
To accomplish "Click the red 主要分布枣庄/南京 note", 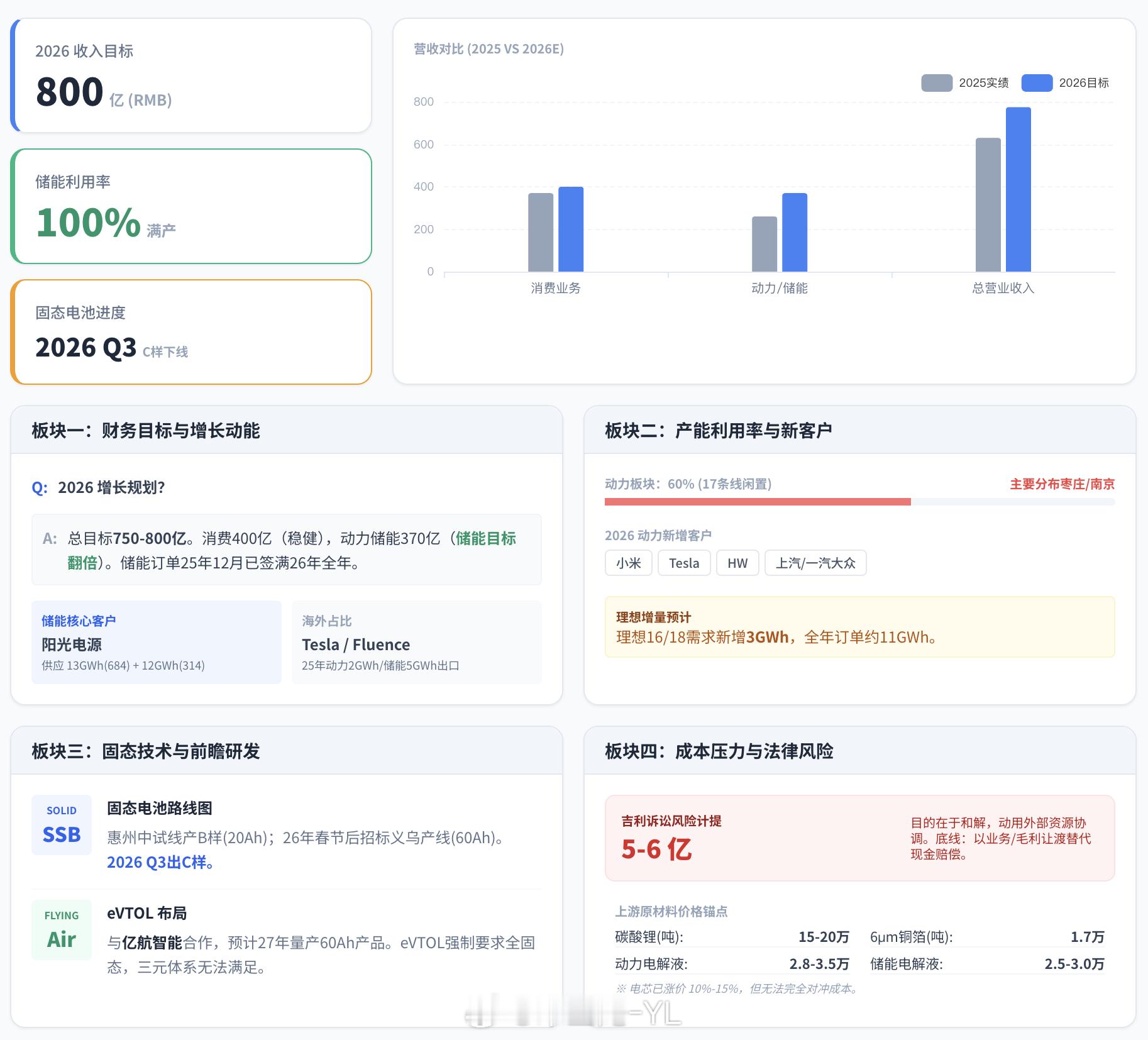I will [x=1062, y=484].
